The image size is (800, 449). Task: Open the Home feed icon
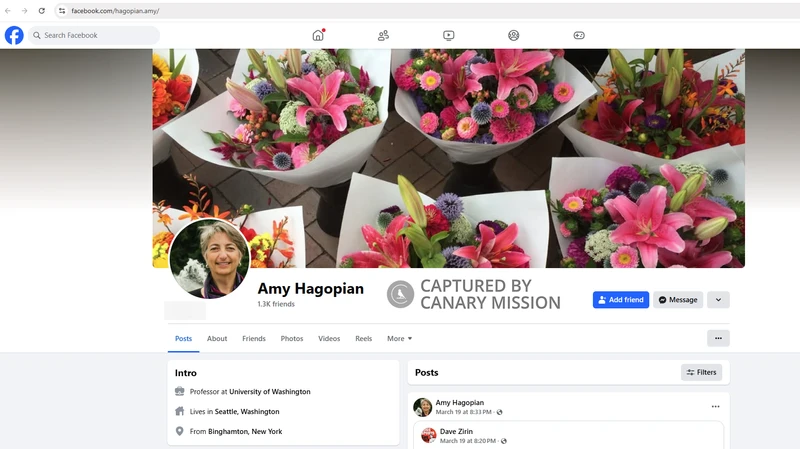click(318, 35)
